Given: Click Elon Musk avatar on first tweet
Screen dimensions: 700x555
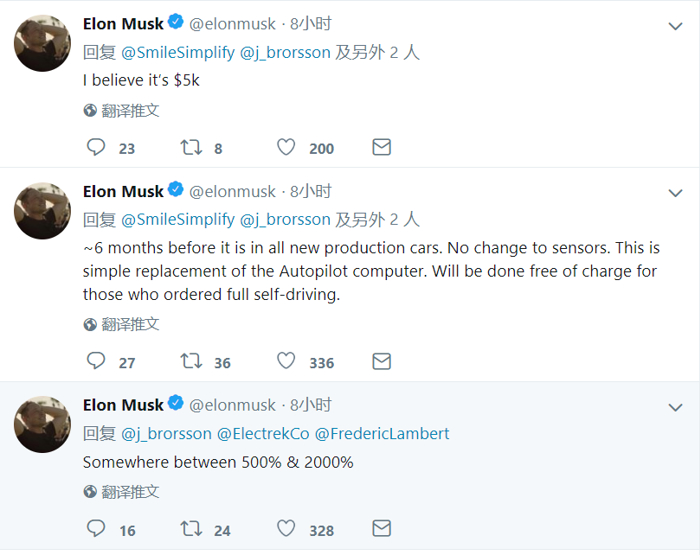Looking at the screenshot, I should (x=42, y=43).
